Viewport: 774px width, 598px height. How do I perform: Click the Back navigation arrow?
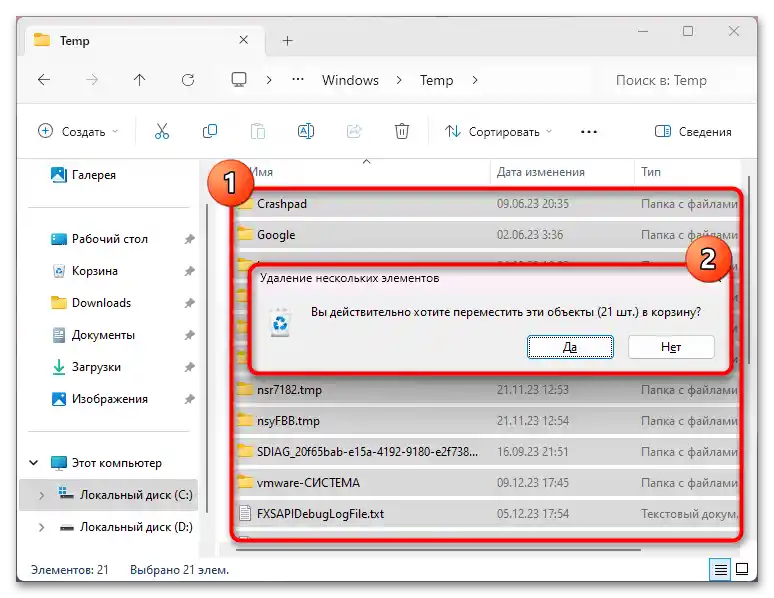coord(44,80)
